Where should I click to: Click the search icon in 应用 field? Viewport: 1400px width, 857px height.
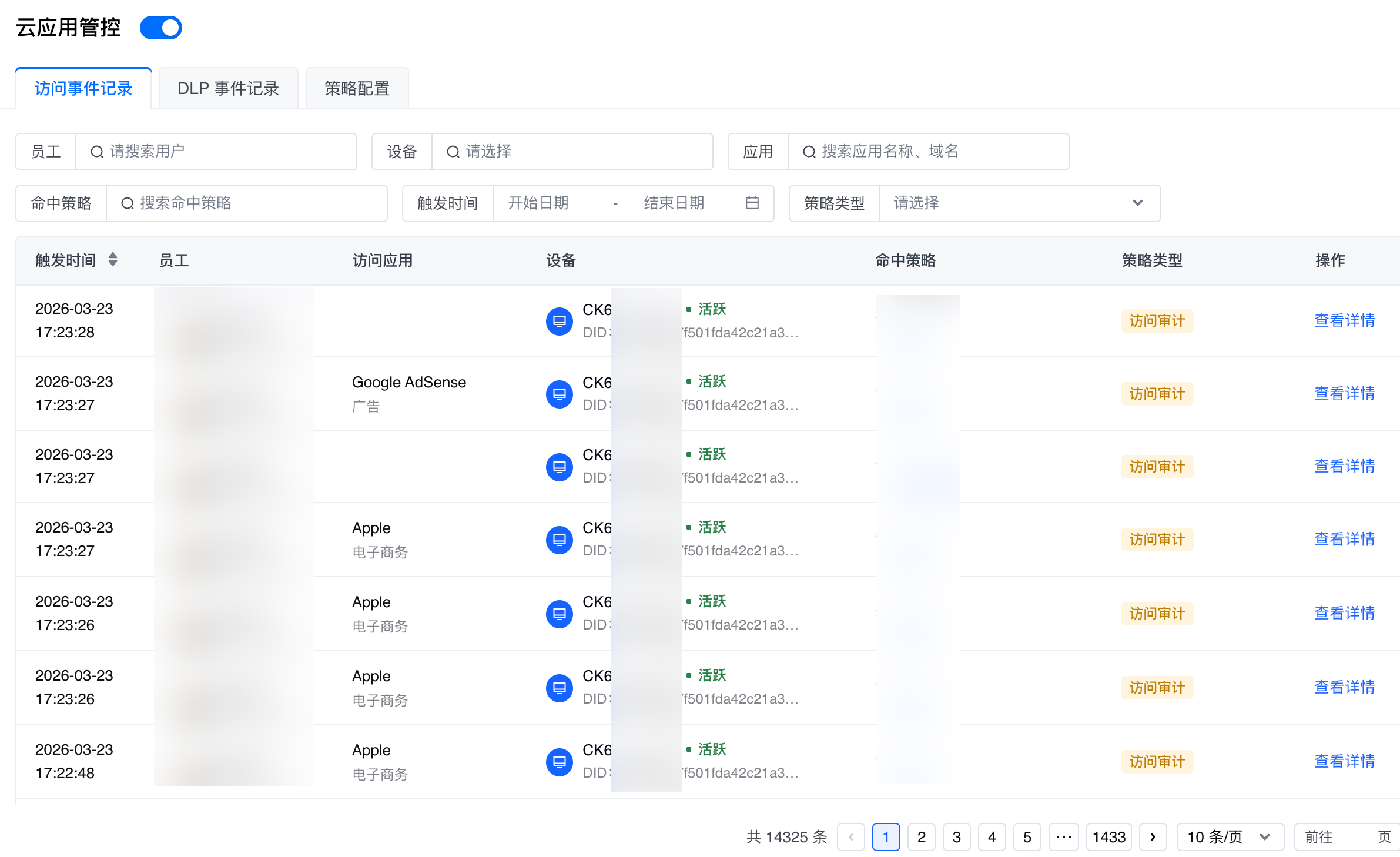(809, 152)
